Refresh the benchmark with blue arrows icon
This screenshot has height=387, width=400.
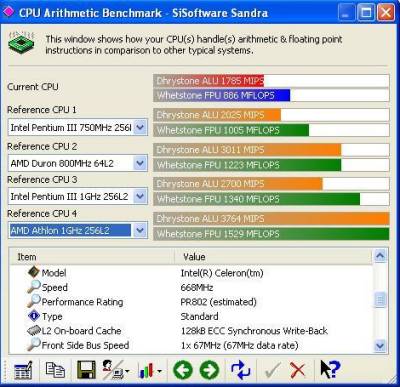click(240, 370)
